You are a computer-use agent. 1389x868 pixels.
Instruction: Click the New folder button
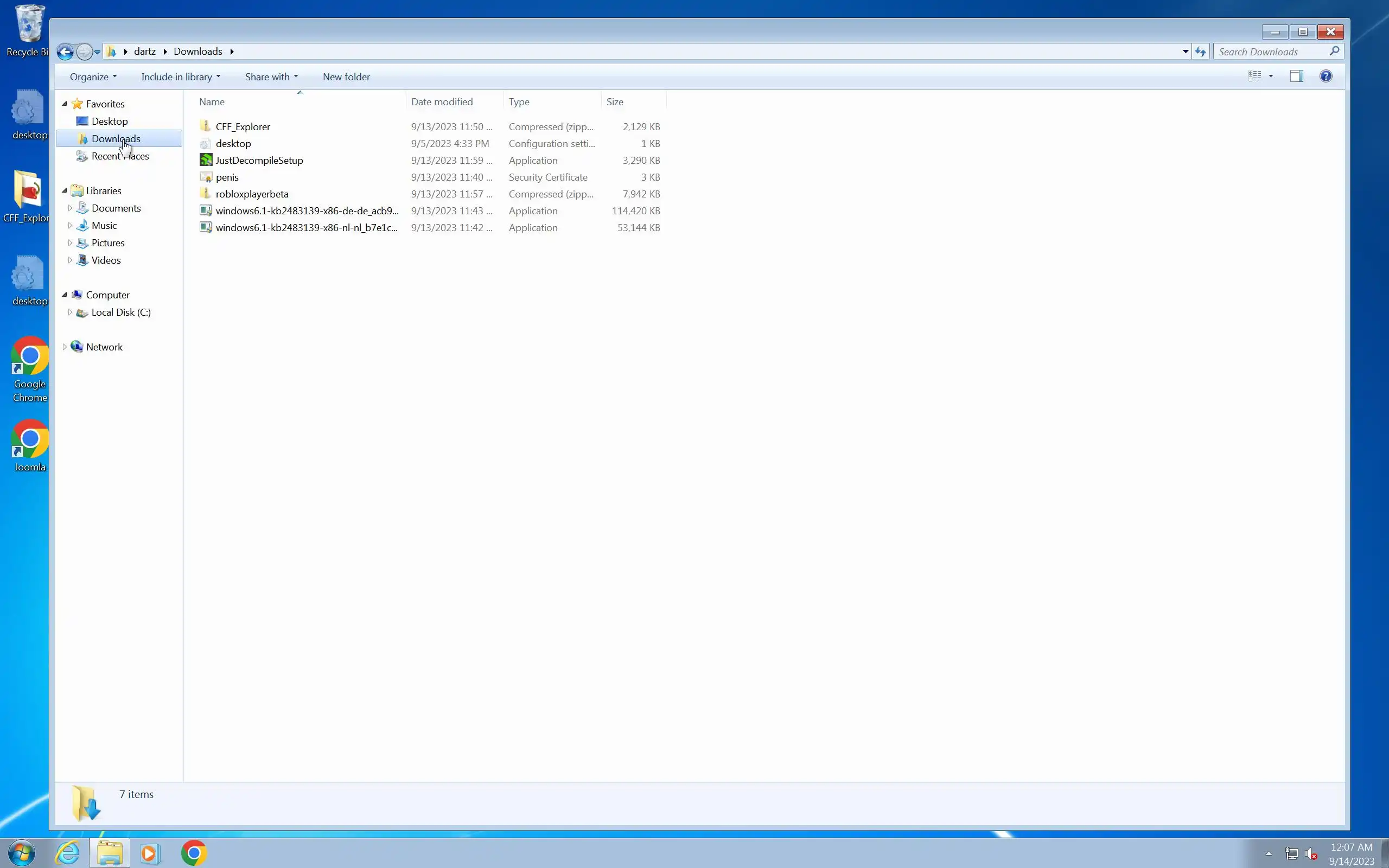click(346, 77)
